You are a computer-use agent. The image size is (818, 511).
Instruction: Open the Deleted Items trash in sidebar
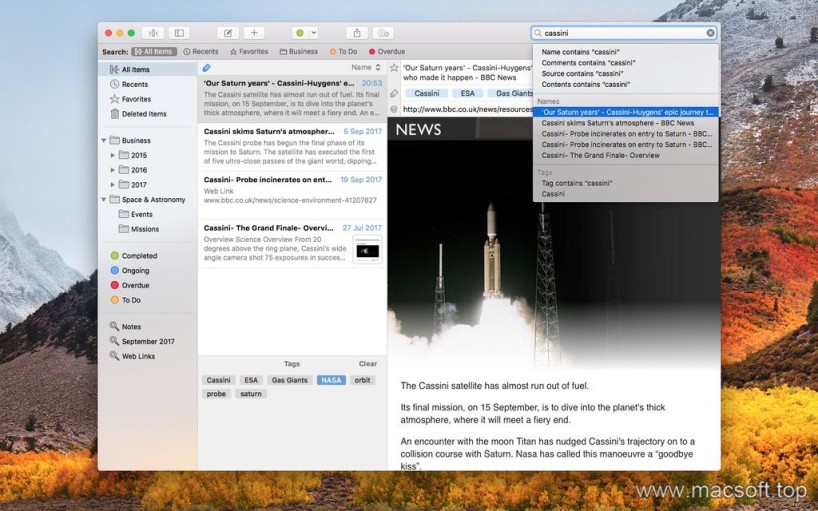tap(144, 114)
